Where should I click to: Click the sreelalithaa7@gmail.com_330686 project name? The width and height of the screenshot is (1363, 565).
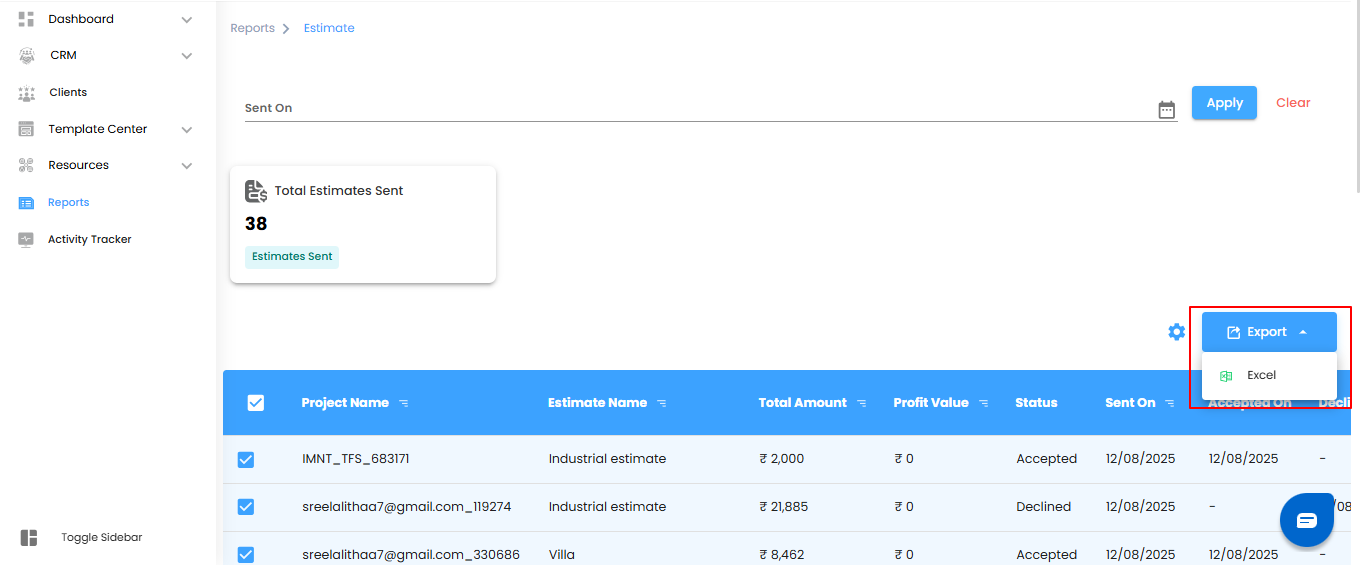411,555
